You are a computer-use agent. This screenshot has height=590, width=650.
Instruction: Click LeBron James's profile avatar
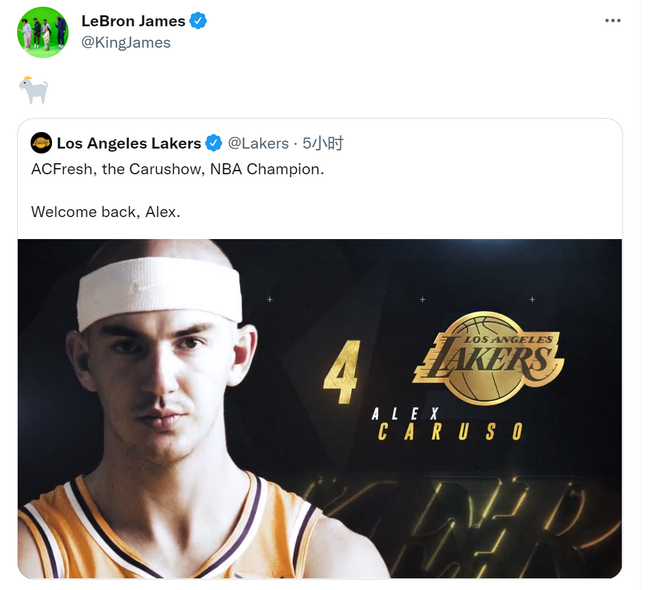click(42, 32)
